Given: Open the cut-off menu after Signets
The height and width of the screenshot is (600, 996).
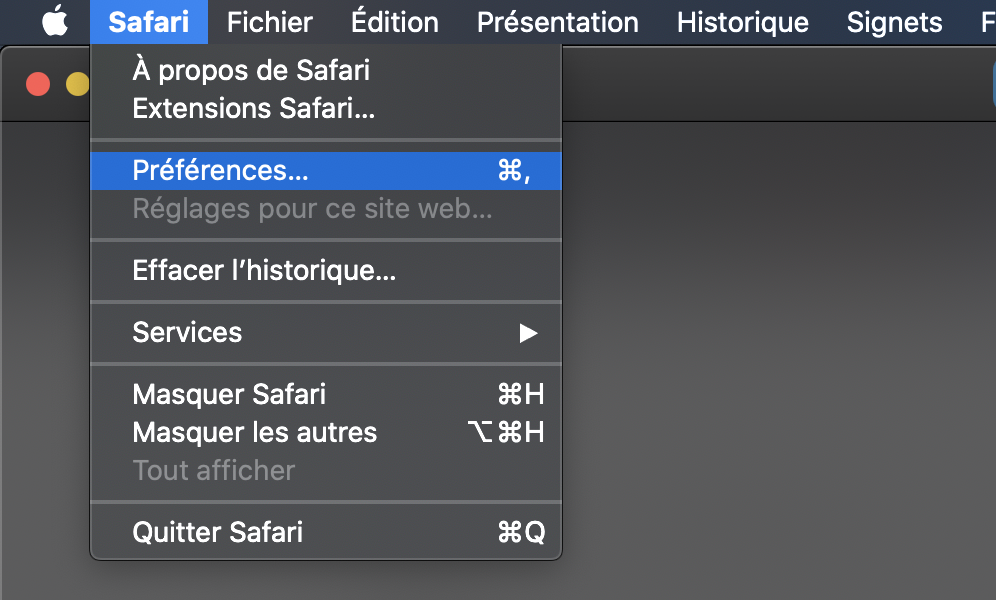Looking at the screenshot, I should click(988, 22).
